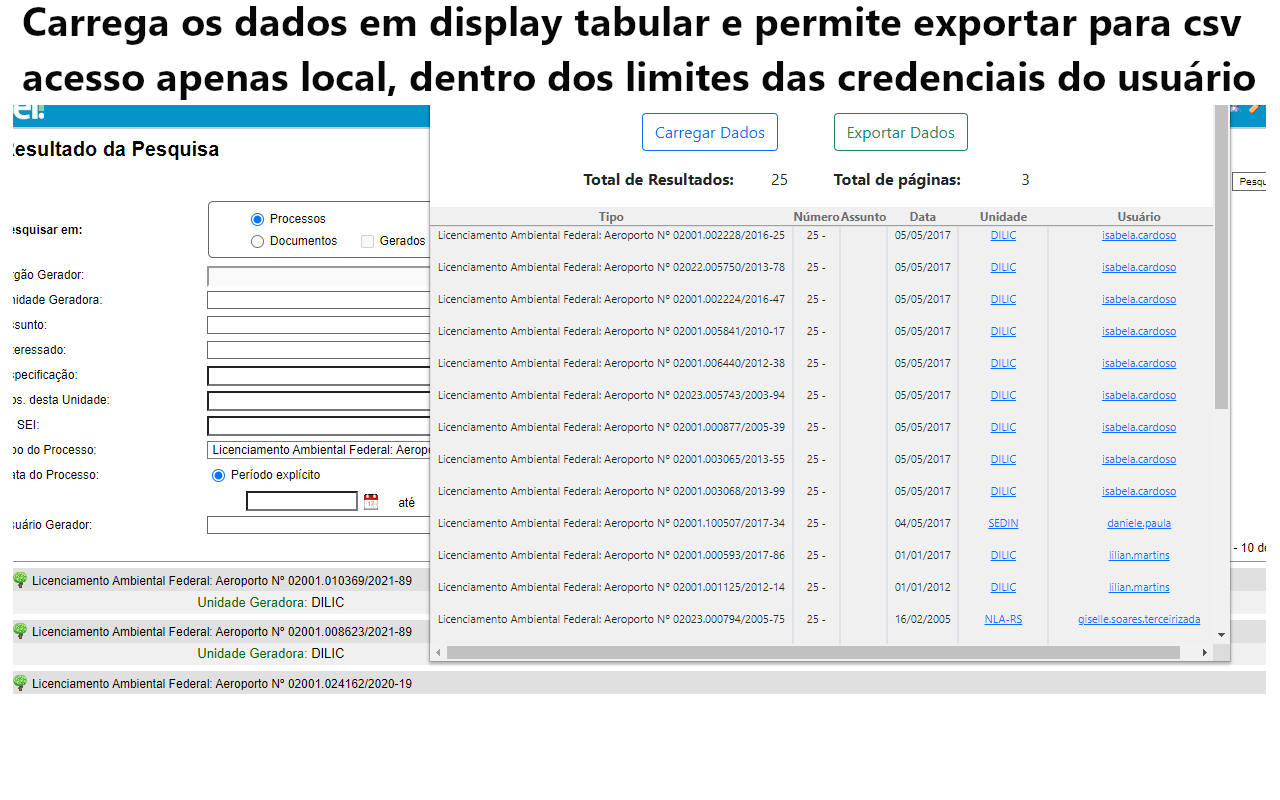
Task: Click the popup's vertical scrollbar down arrow
Action: pos(1221,635)
